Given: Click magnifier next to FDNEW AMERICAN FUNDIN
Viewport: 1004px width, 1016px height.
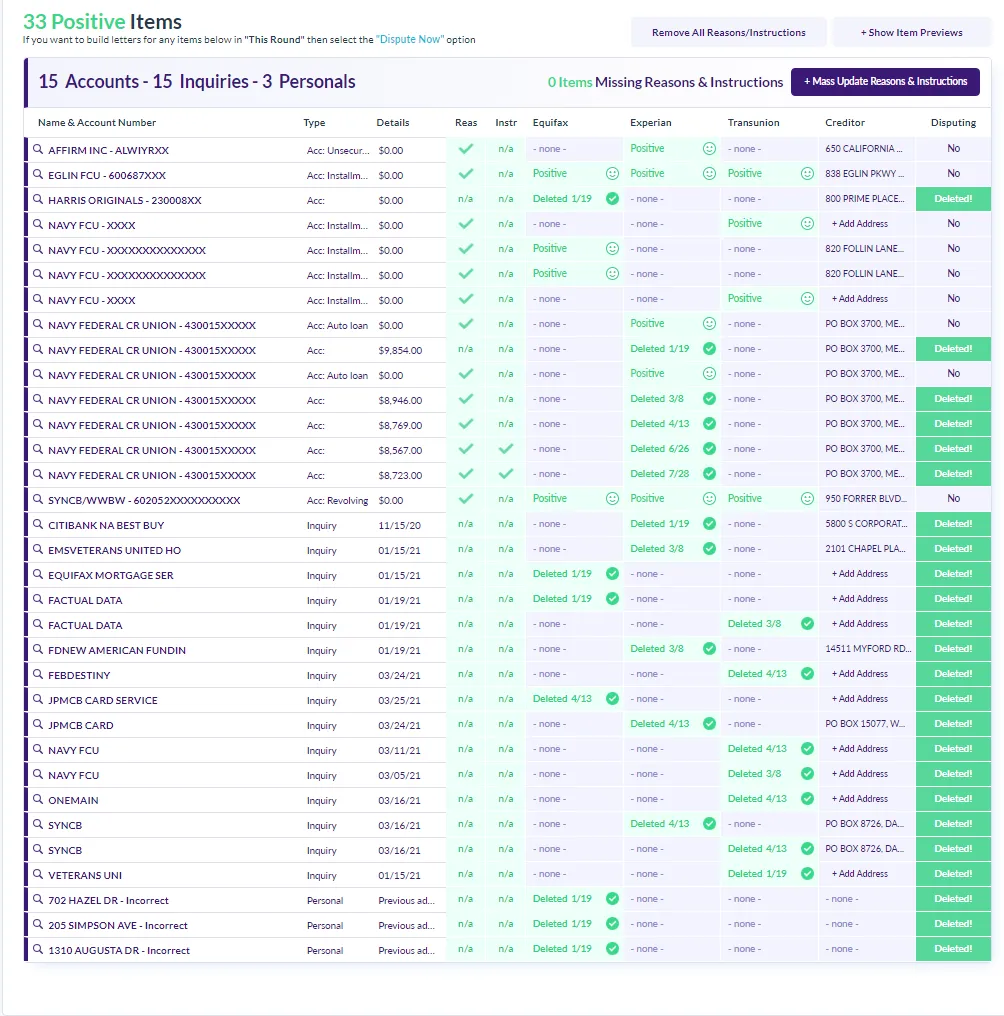Looking at the screenshot, I should 38,649.
